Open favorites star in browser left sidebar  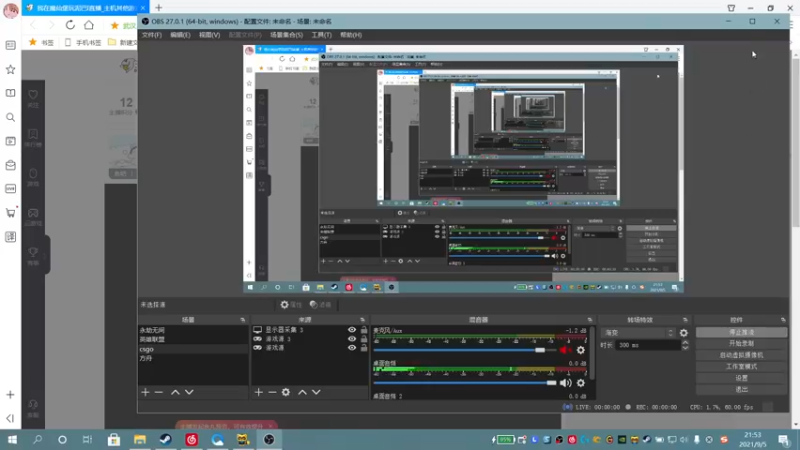click(x=10, y=69)
